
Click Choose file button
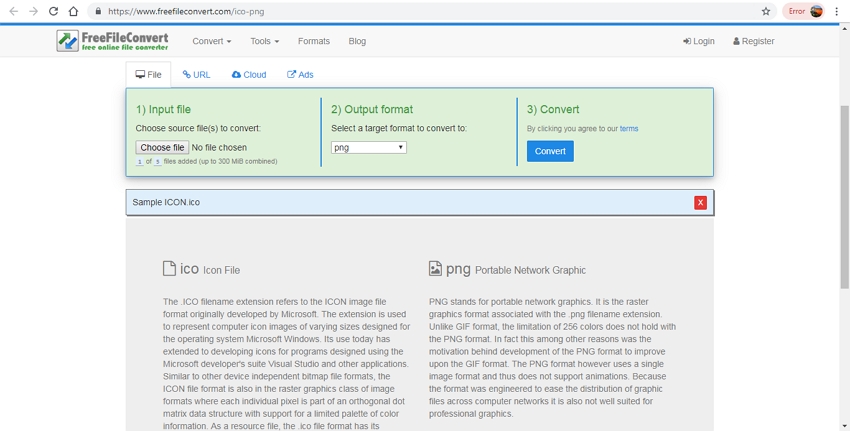(x=162, y=147)
